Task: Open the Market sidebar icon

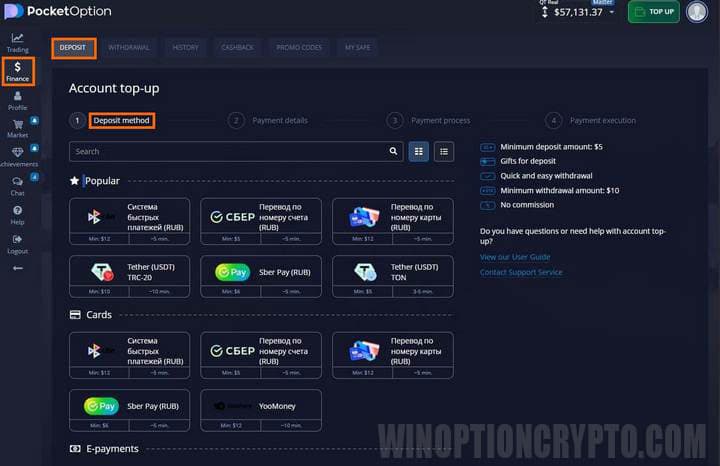Action: coord(17,128)
